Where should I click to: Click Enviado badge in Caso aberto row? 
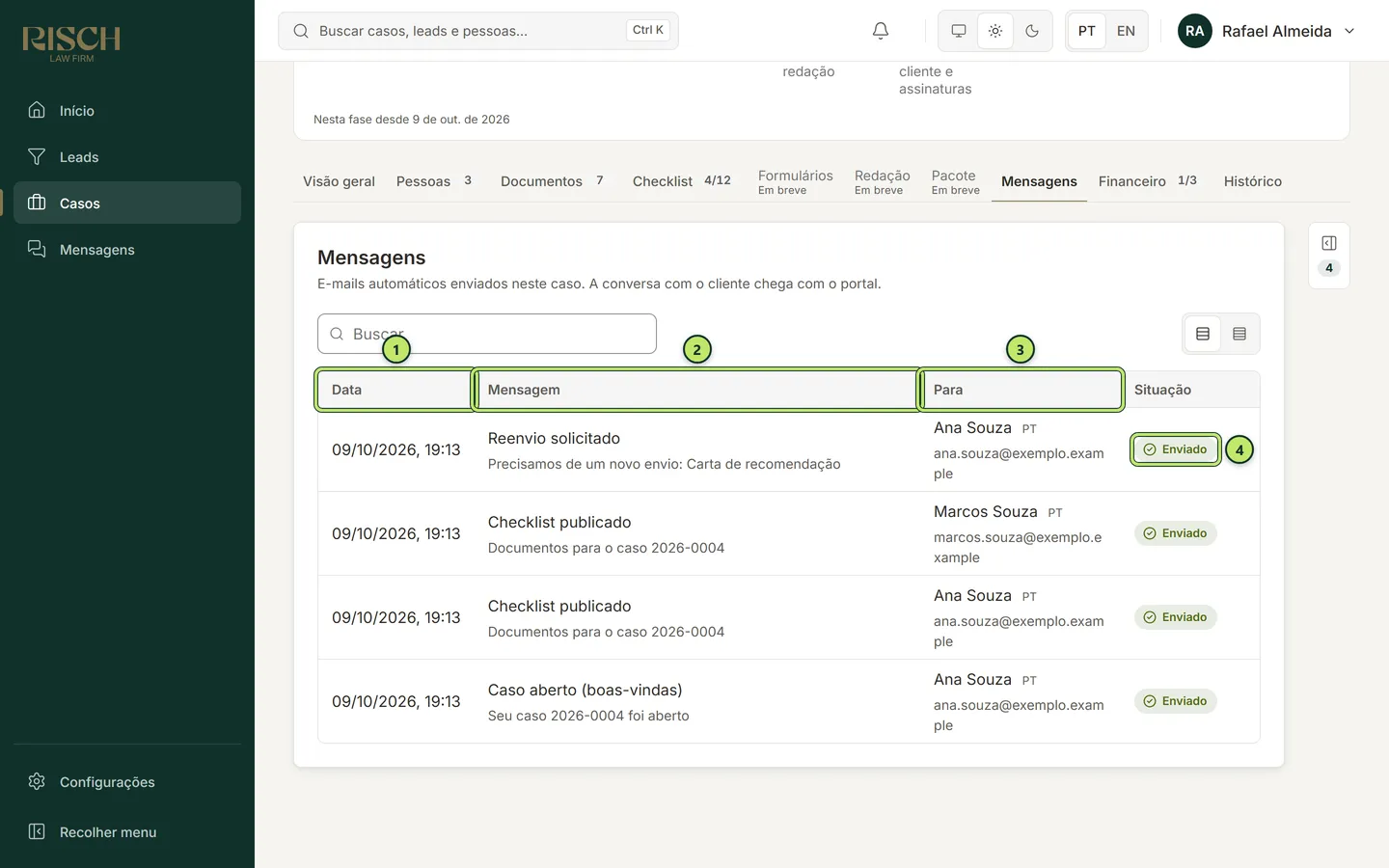(1176, 701)
